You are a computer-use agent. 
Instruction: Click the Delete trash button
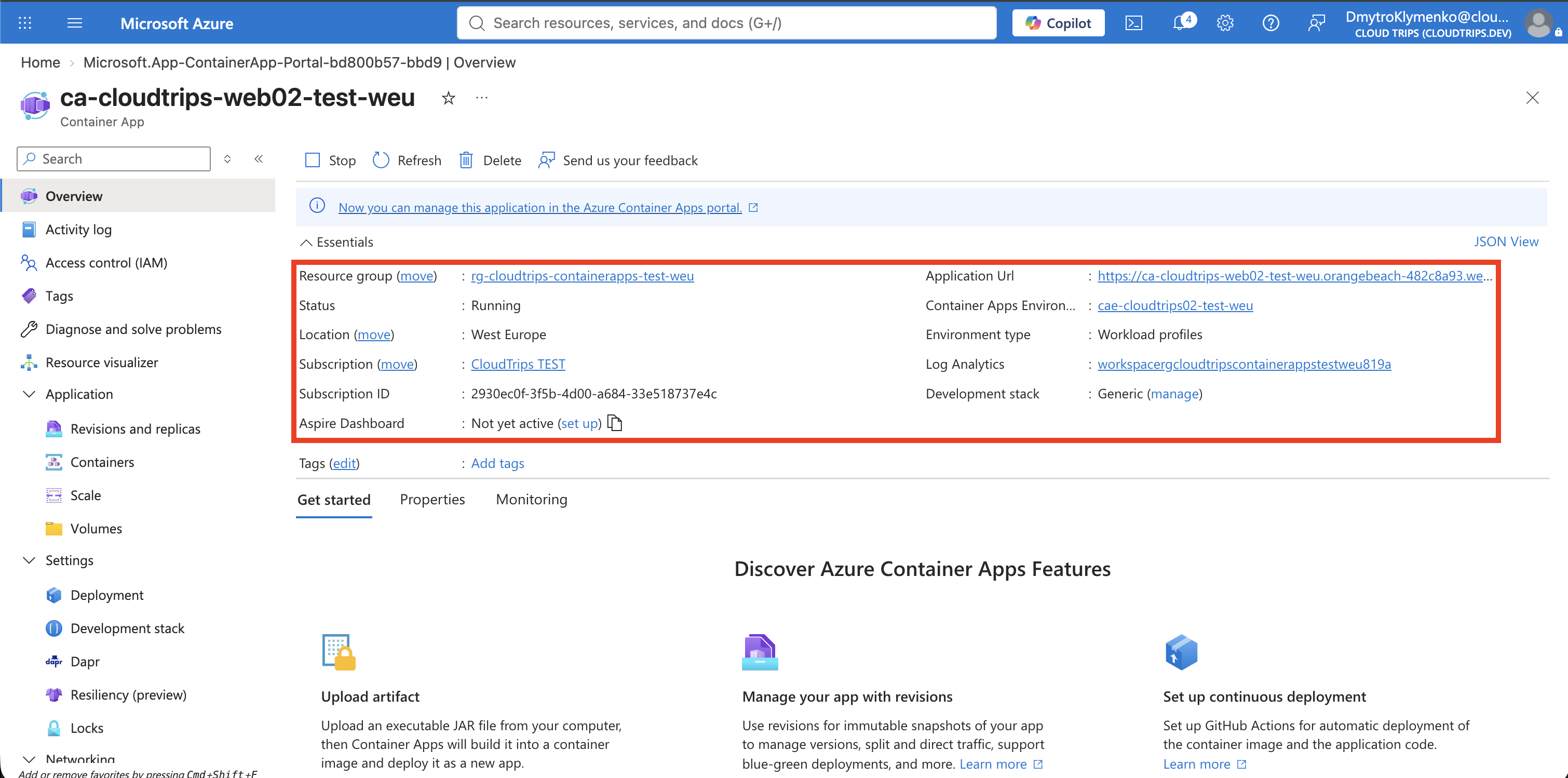(x=490, y=160)
